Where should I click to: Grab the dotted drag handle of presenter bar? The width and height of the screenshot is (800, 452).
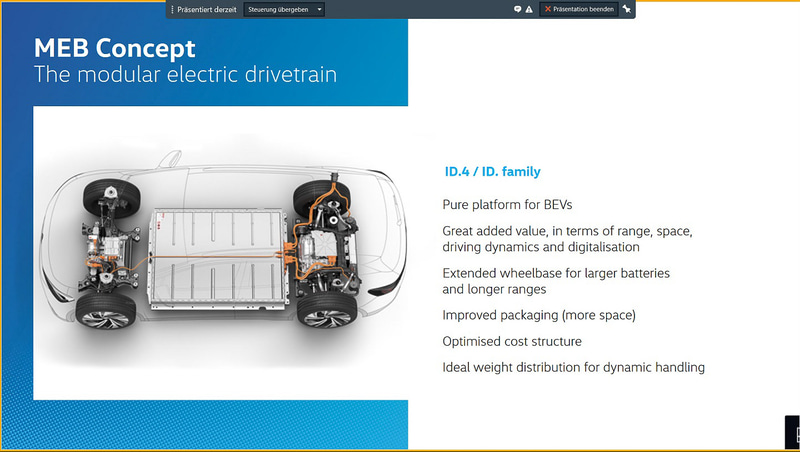172,9
